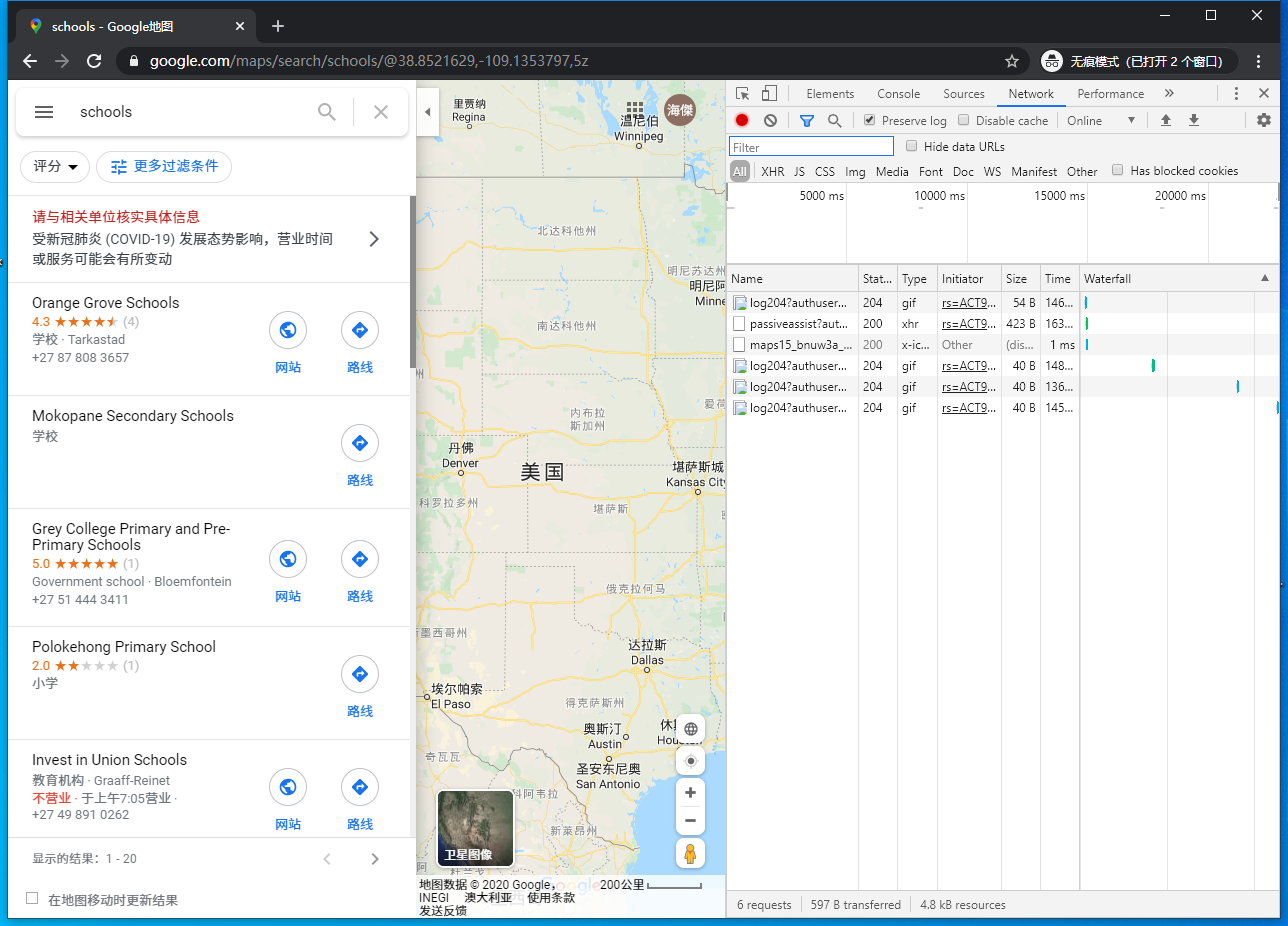Reload the page in Chrome
This screenshot has width=1288, height=926.
94,61
